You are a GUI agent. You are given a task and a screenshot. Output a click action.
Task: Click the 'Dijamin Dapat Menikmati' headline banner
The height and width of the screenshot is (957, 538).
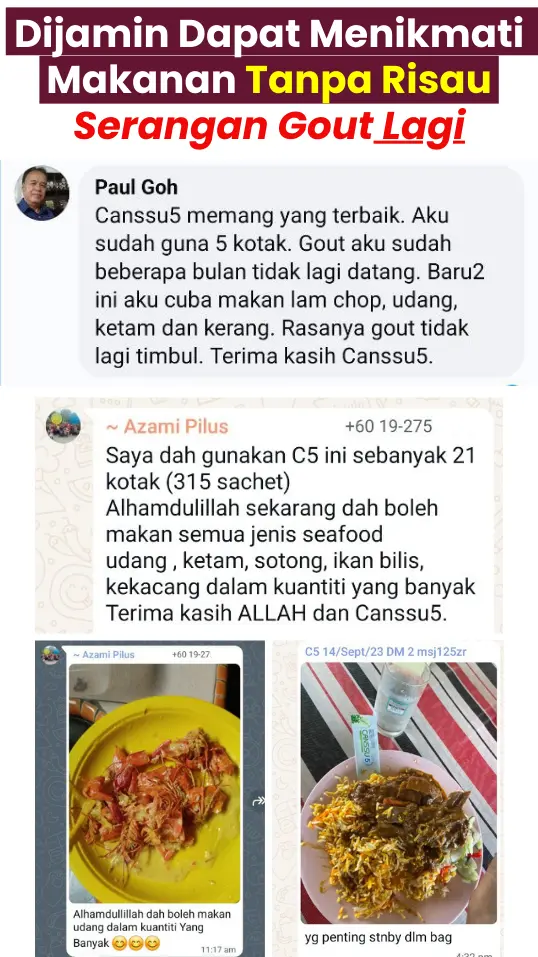tap(269, 32)
